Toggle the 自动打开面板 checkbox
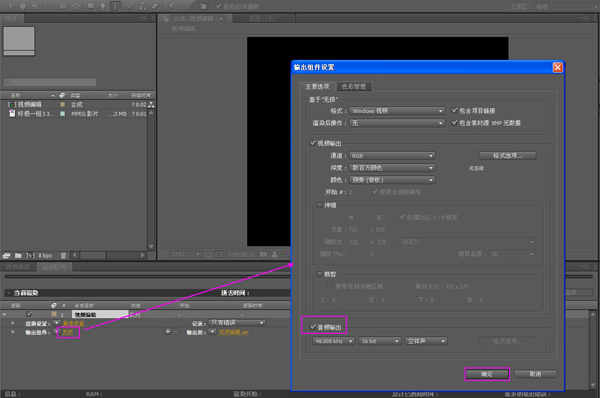The height and width of the screenshot is (398, 600). (218, 6)
